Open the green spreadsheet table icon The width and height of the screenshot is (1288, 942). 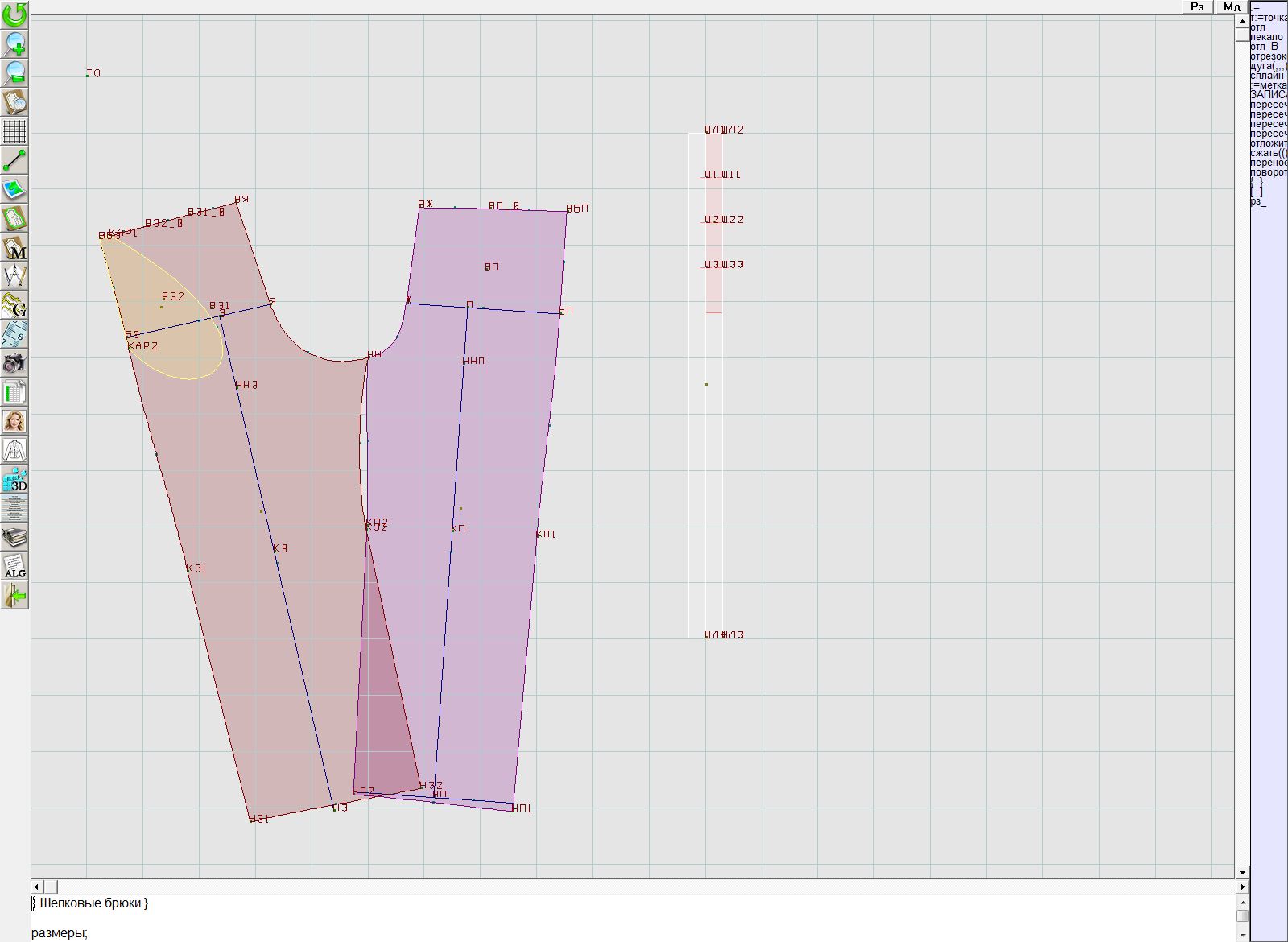click(x=14, y=393)
